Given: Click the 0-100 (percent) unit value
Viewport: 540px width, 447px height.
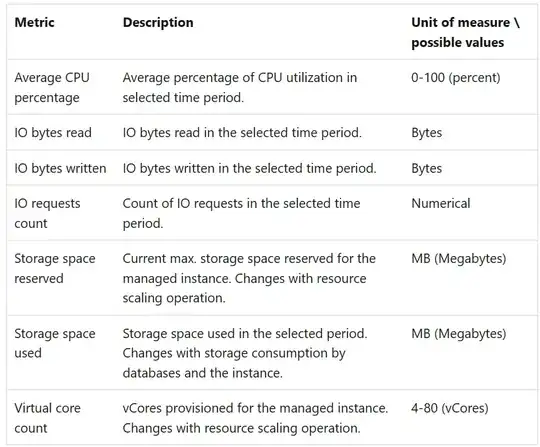Looking at the screenshot, I should click(x=456, y=78).
